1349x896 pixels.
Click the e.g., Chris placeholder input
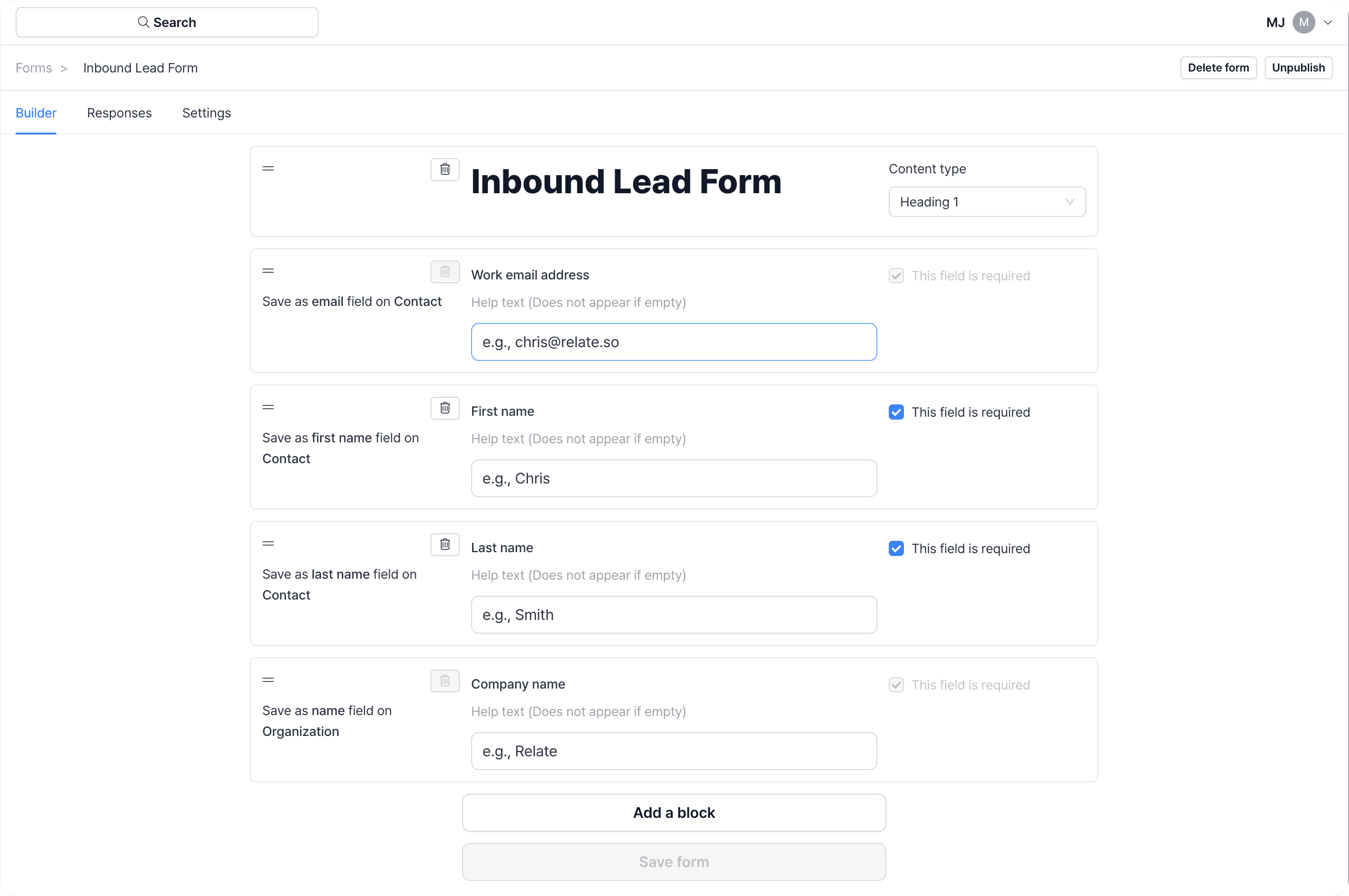click(x=674, y=478)
